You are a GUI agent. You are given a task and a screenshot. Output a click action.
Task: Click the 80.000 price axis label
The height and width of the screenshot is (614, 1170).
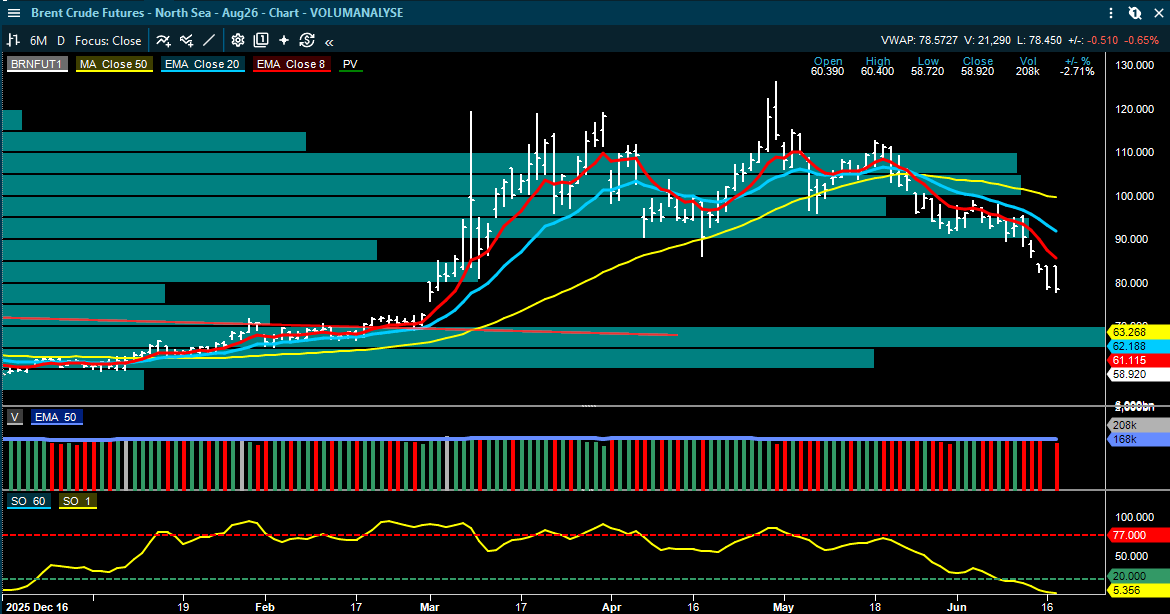click(x=1134, y=283)
